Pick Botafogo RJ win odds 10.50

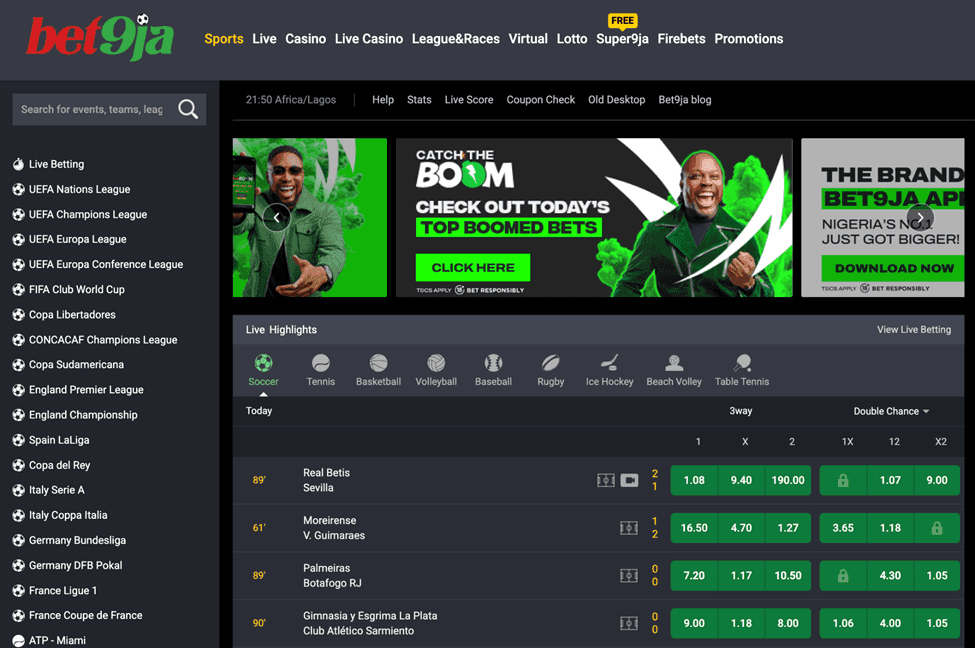point(788,576)
